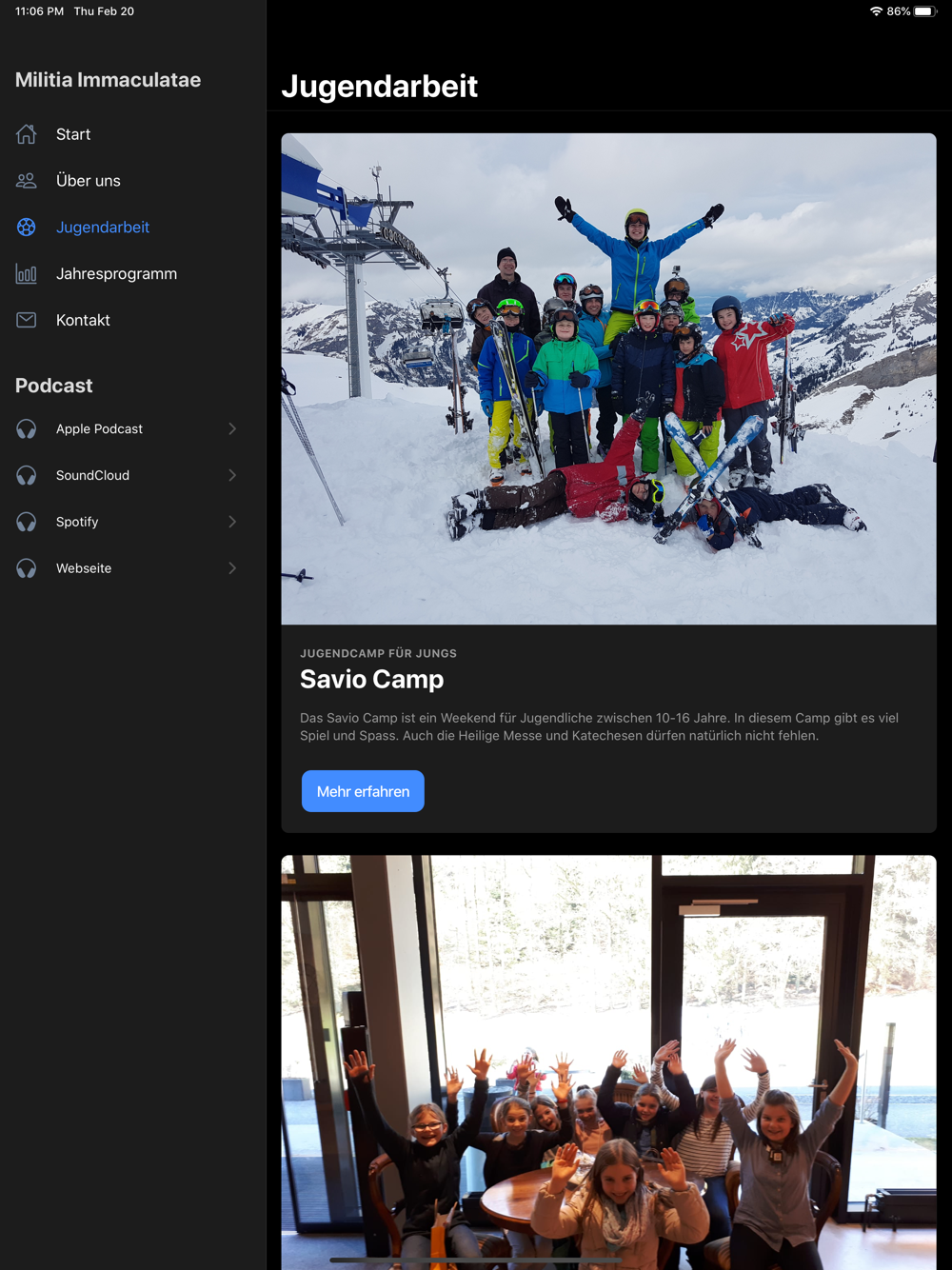The image size is (952, 1270).
Task: Click the Savio Camp heading
Action: click(372, 680)
